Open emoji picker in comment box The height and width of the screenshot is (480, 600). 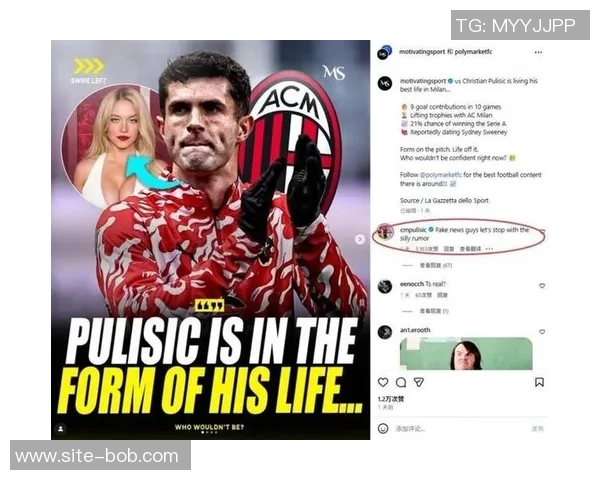383,428
